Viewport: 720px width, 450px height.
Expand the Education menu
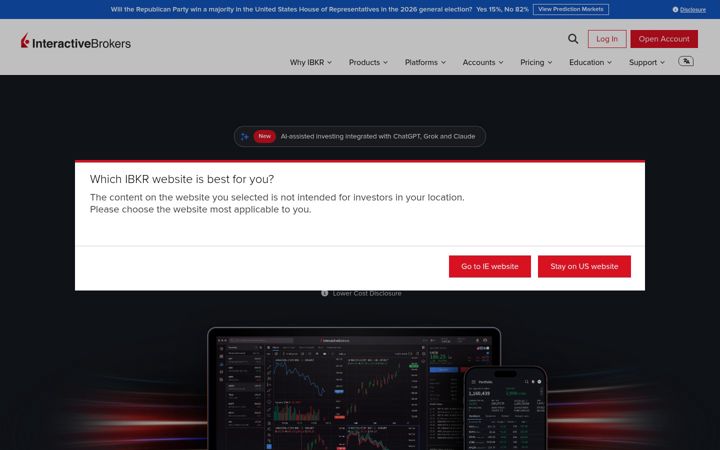click(590, 62)
